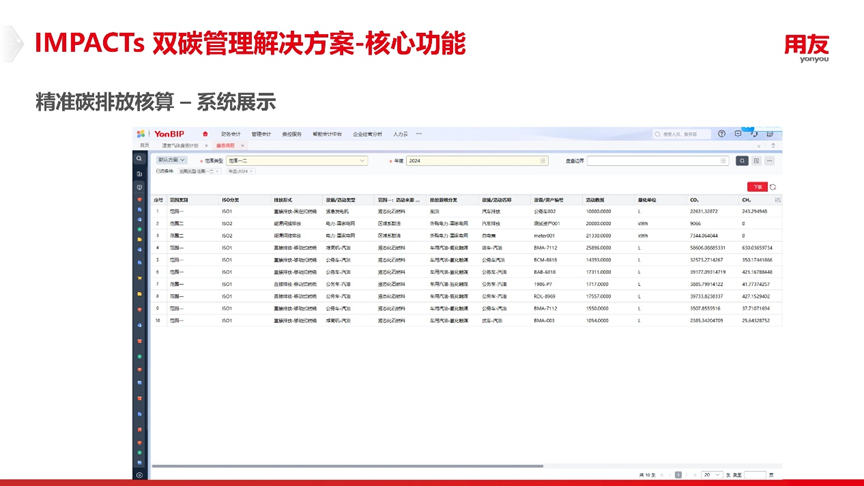Screen dimensions: 864x486
Task: Click the empty boundary input field
Action: tap(657, 161)
